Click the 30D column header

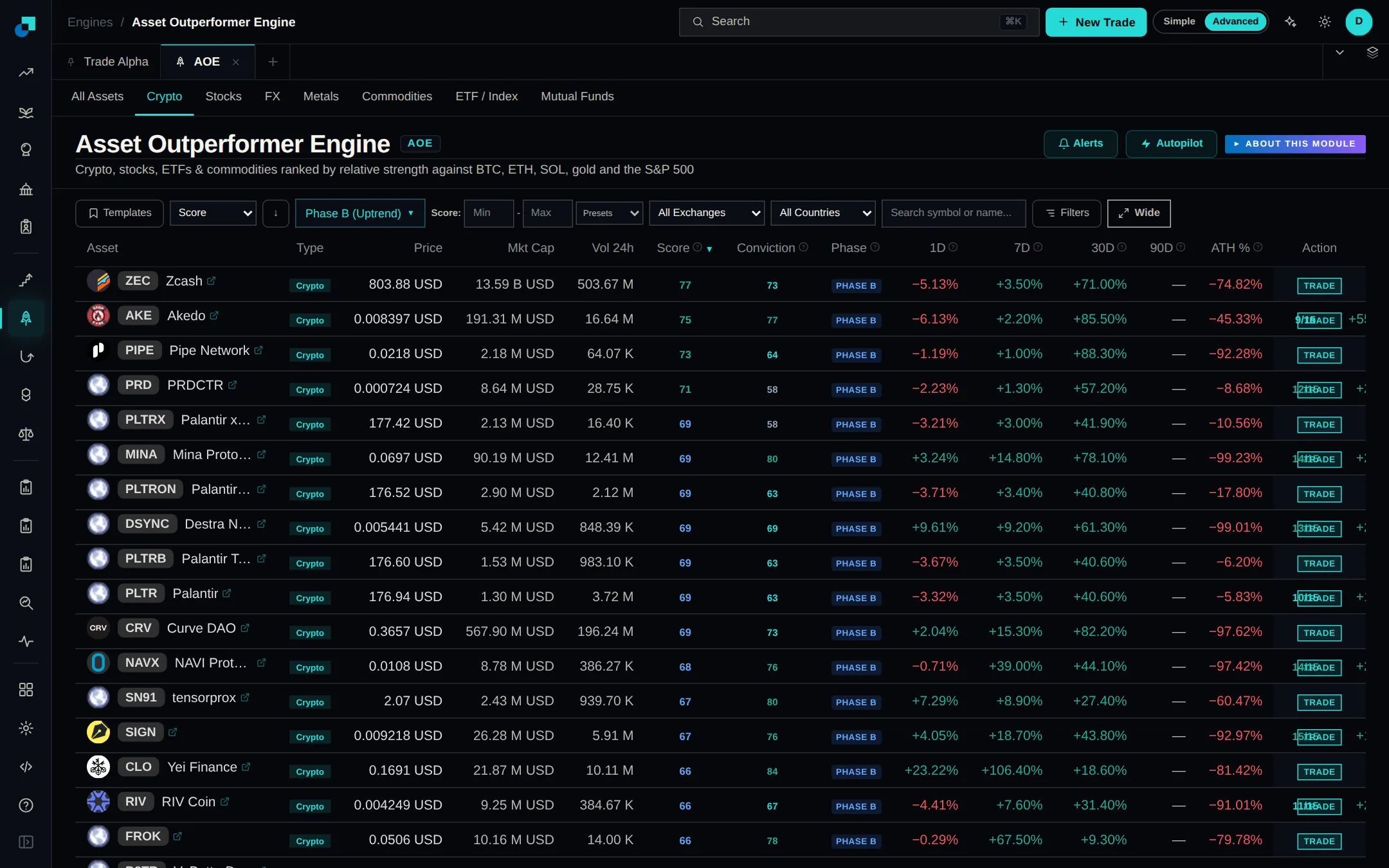point(1102,248)
